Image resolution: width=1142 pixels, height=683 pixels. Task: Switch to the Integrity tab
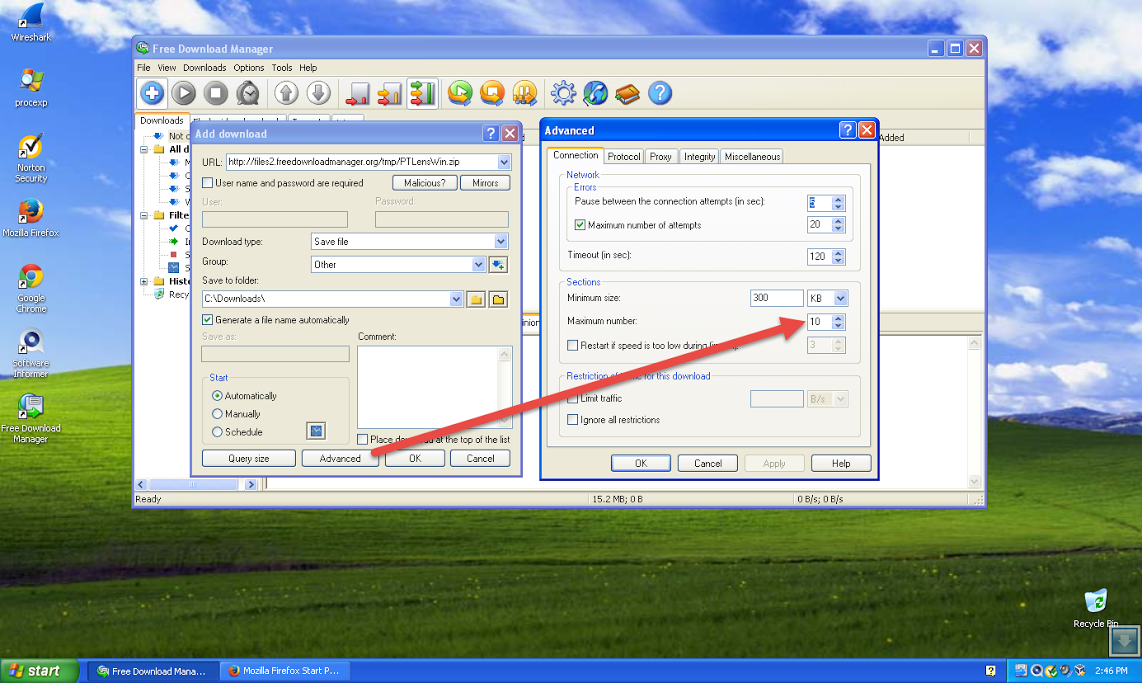(699, 157)
